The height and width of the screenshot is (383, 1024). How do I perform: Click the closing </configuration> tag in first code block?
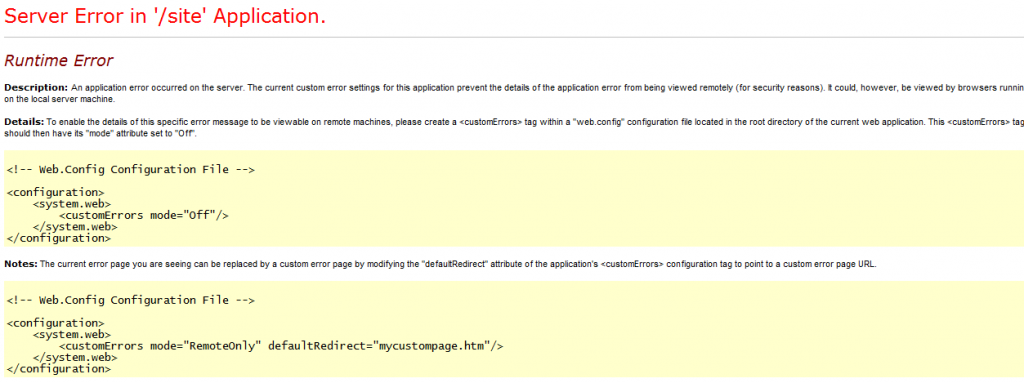pyautogui.click(x=59, y=239)
